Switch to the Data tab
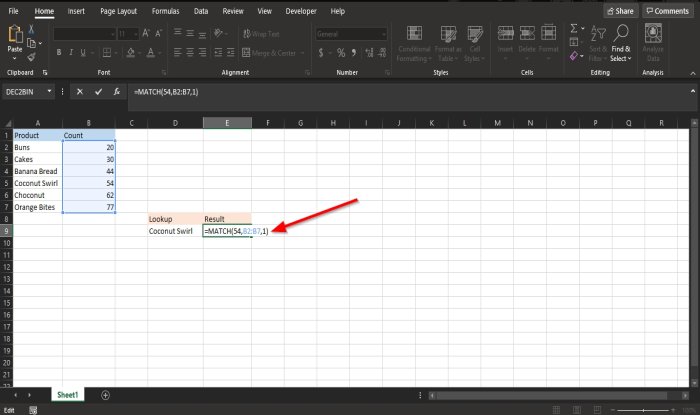Screen dimensions: 700x415 pos(201,11)
